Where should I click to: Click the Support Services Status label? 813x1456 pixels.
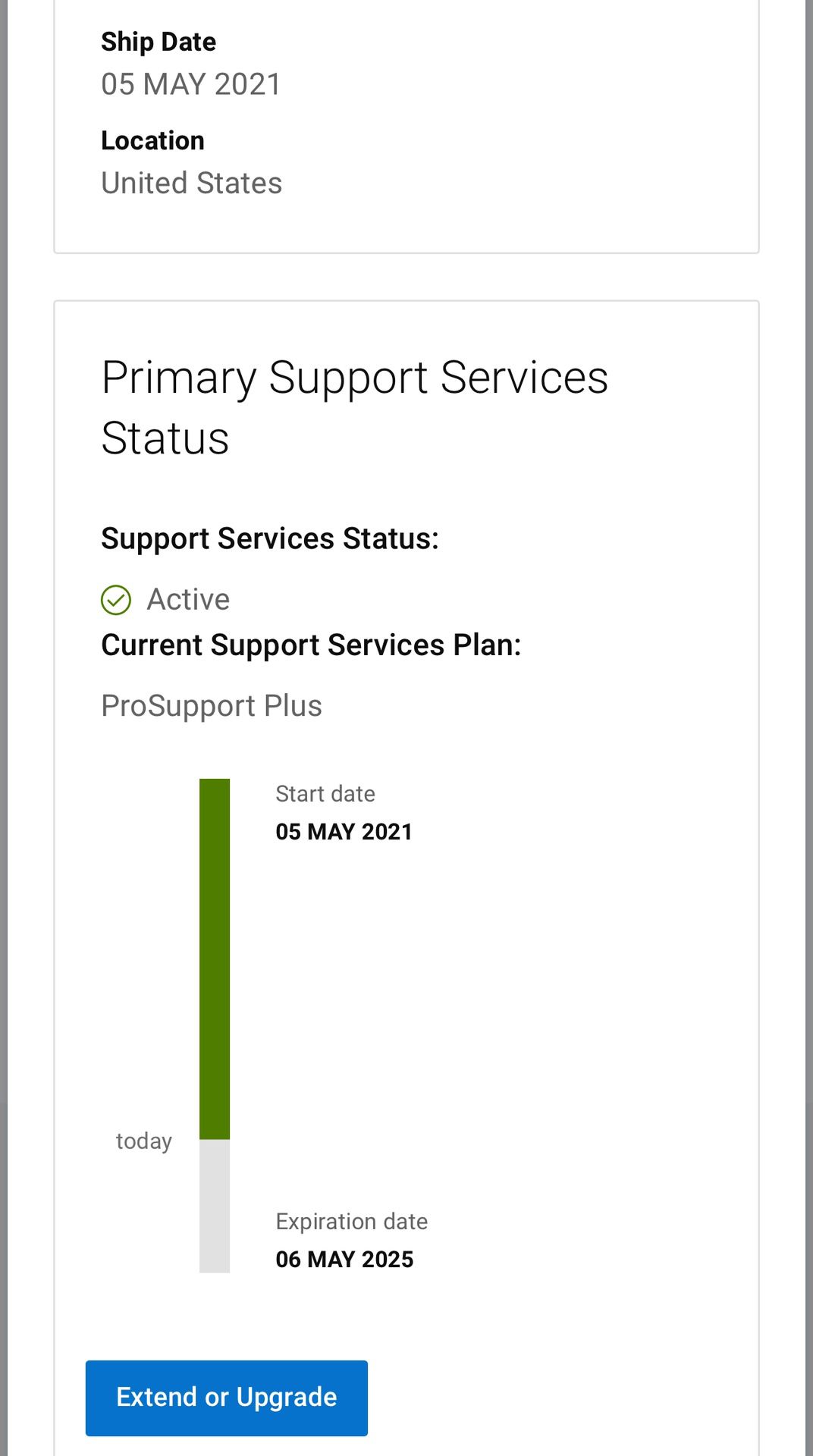[270, 538]
